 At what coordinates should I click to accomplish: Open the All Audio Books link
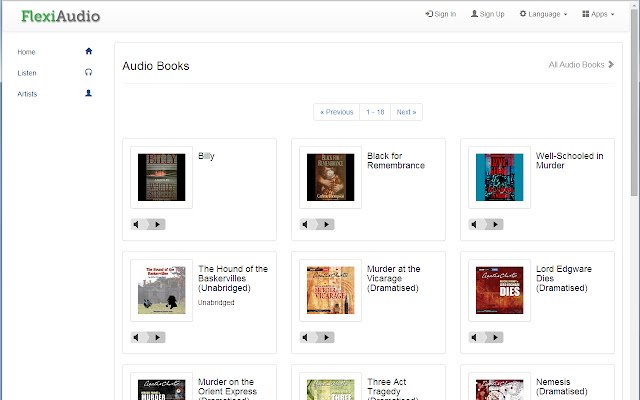pos(581,64)
